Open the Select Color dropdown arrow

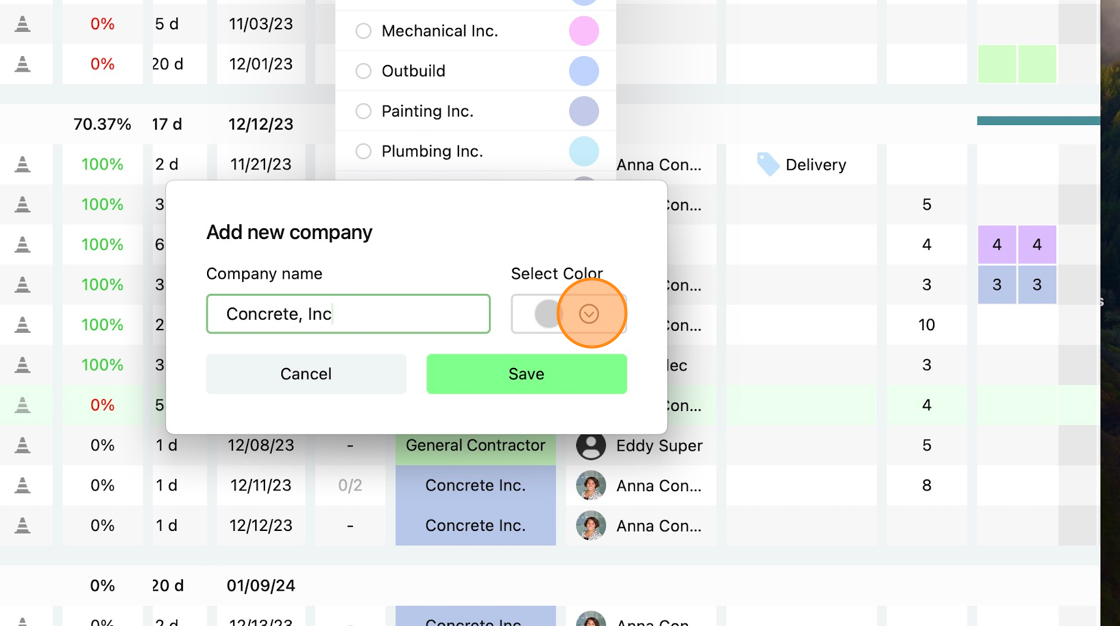[x=589, y=314]
